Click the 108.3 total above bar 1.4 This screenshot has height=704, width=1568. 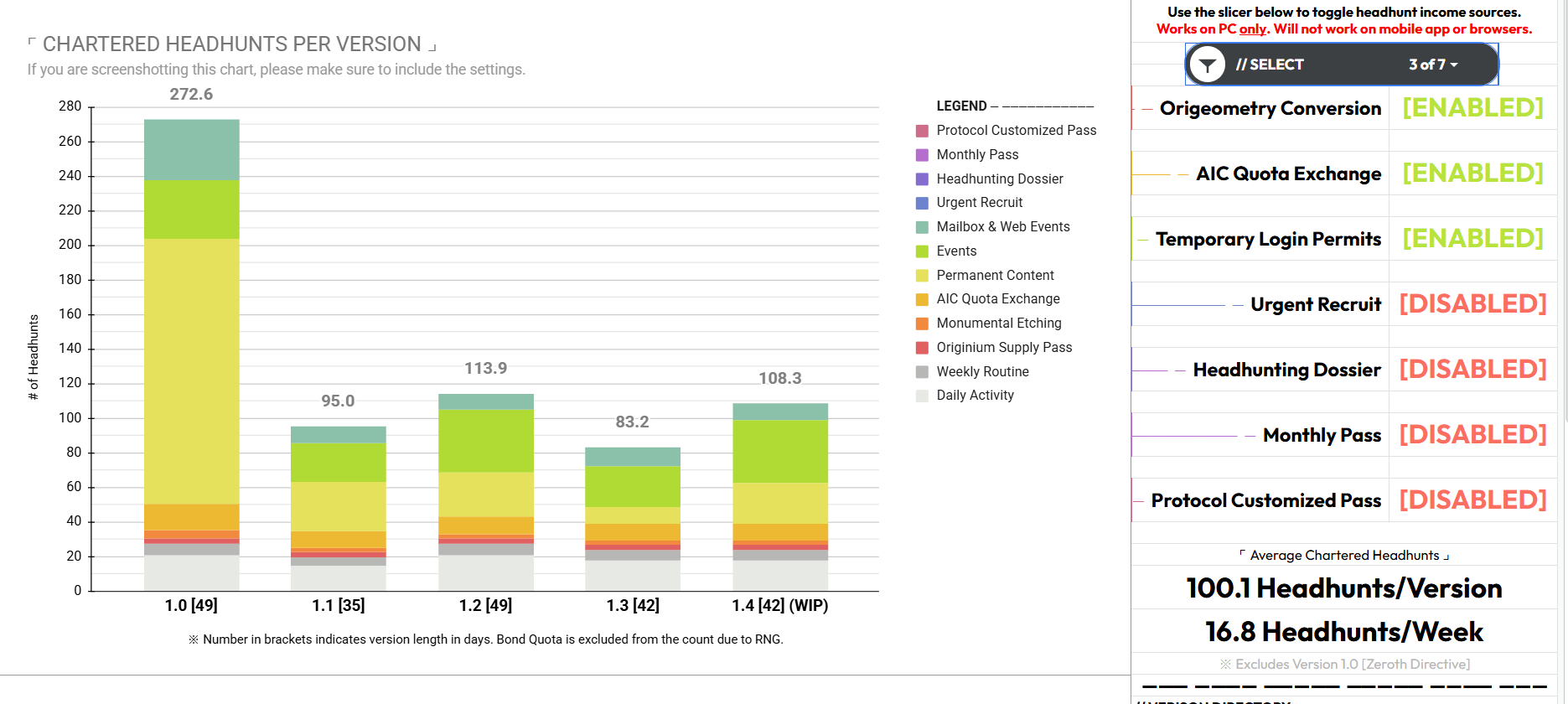point(780,378)
